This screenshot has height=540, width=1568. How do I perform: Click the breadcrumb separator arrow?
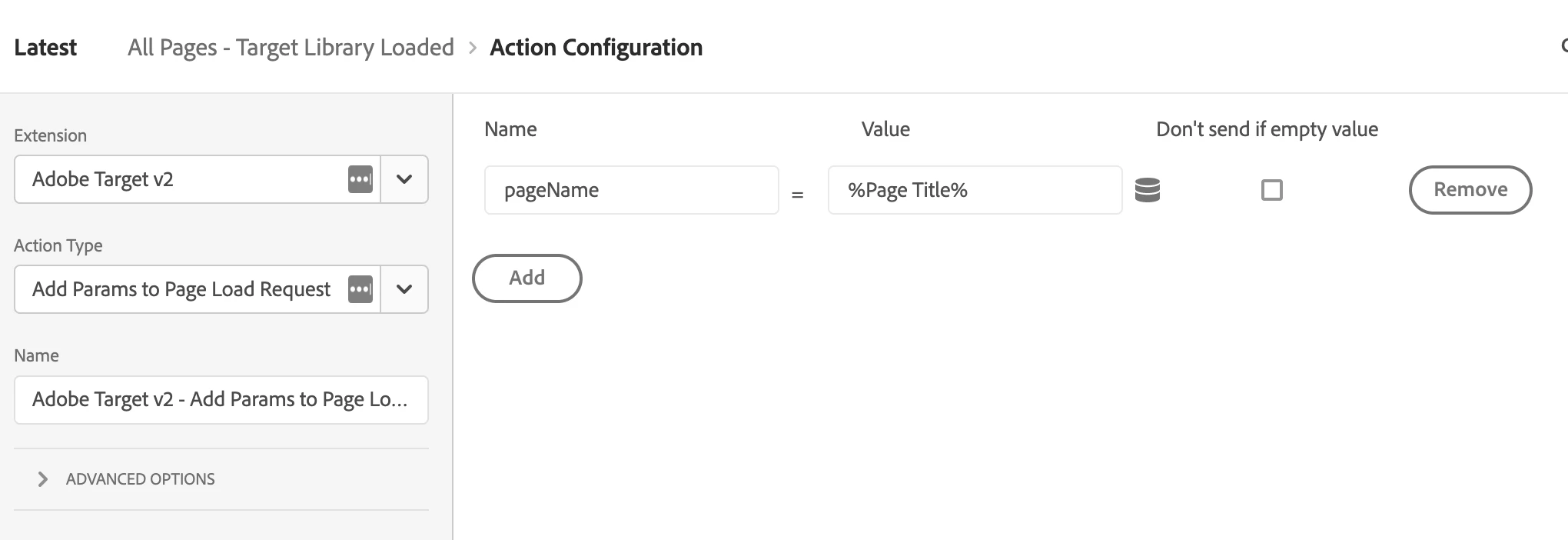[473, 48]
